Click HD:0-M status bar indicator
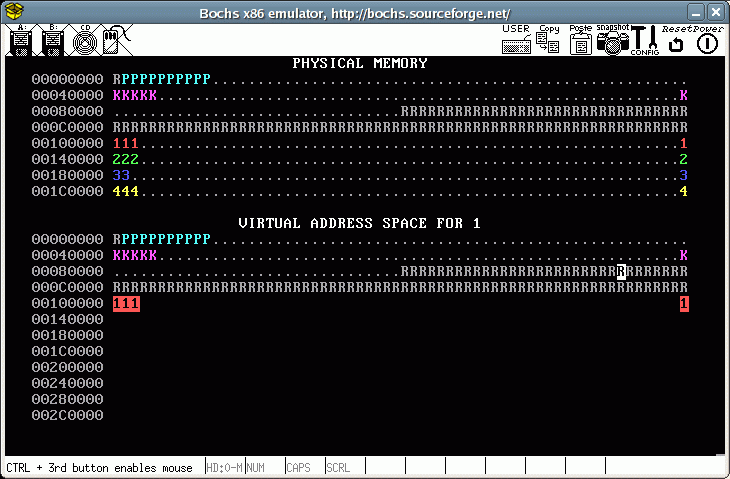 tap(224, 467)
